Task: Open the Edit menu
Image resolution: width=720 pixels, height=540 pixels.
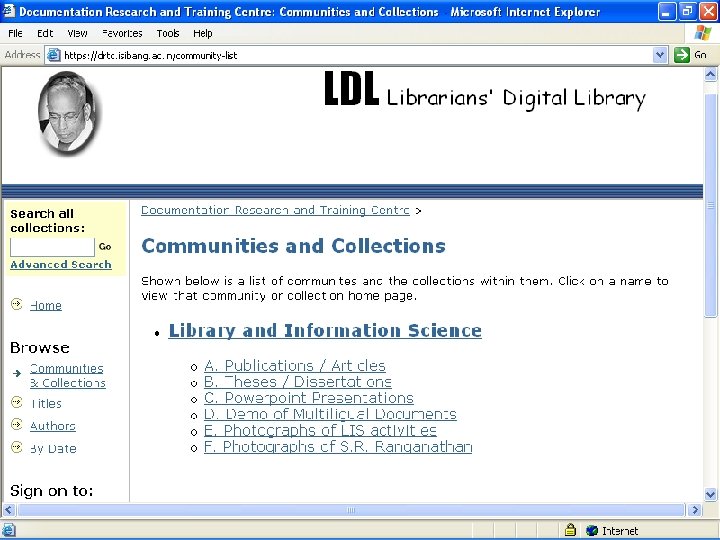Action: click(x=45, y=33)
